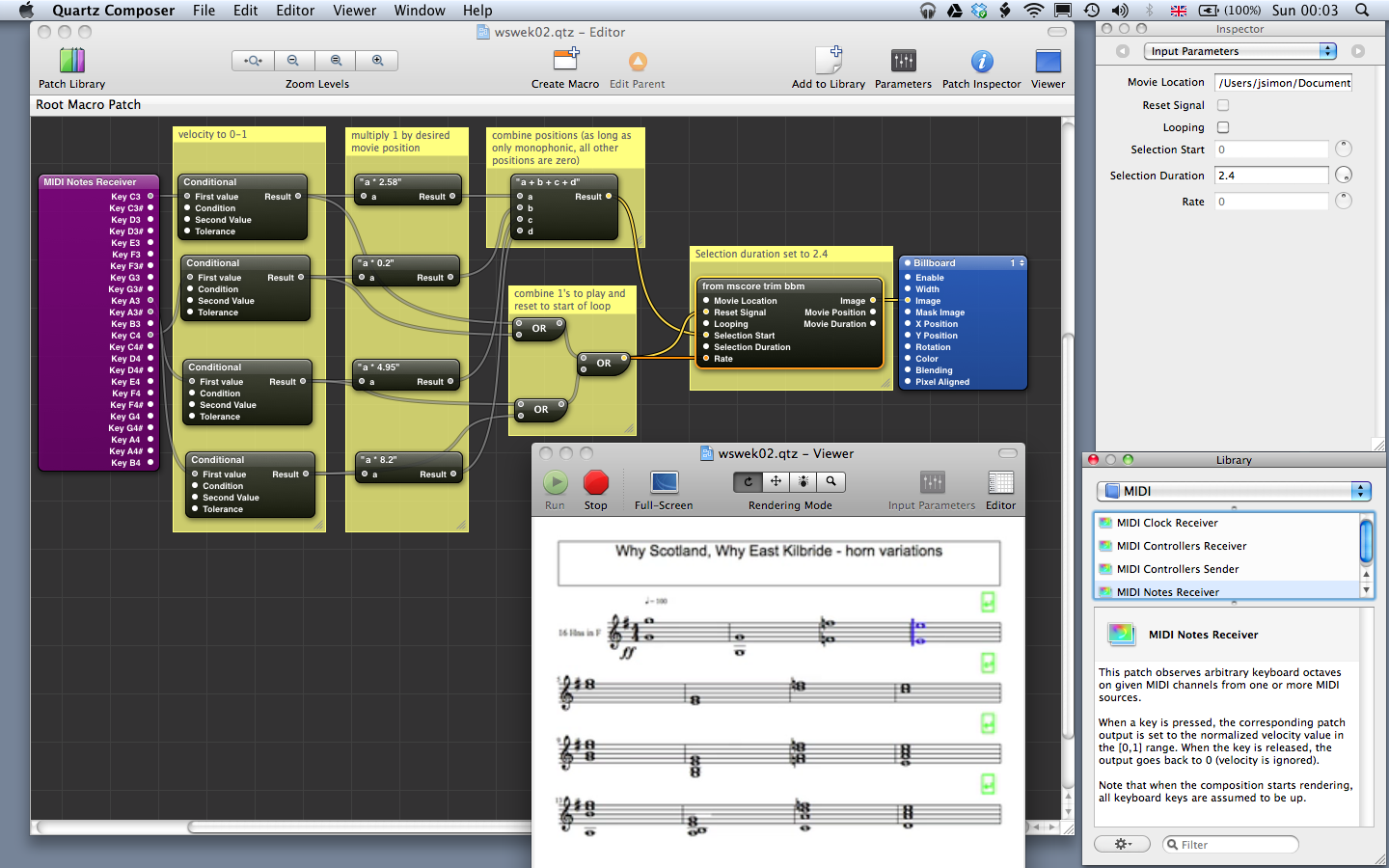Open Viewer Input Parameters
Viewport: 1389px width, 868px height.
click(932, 482)
